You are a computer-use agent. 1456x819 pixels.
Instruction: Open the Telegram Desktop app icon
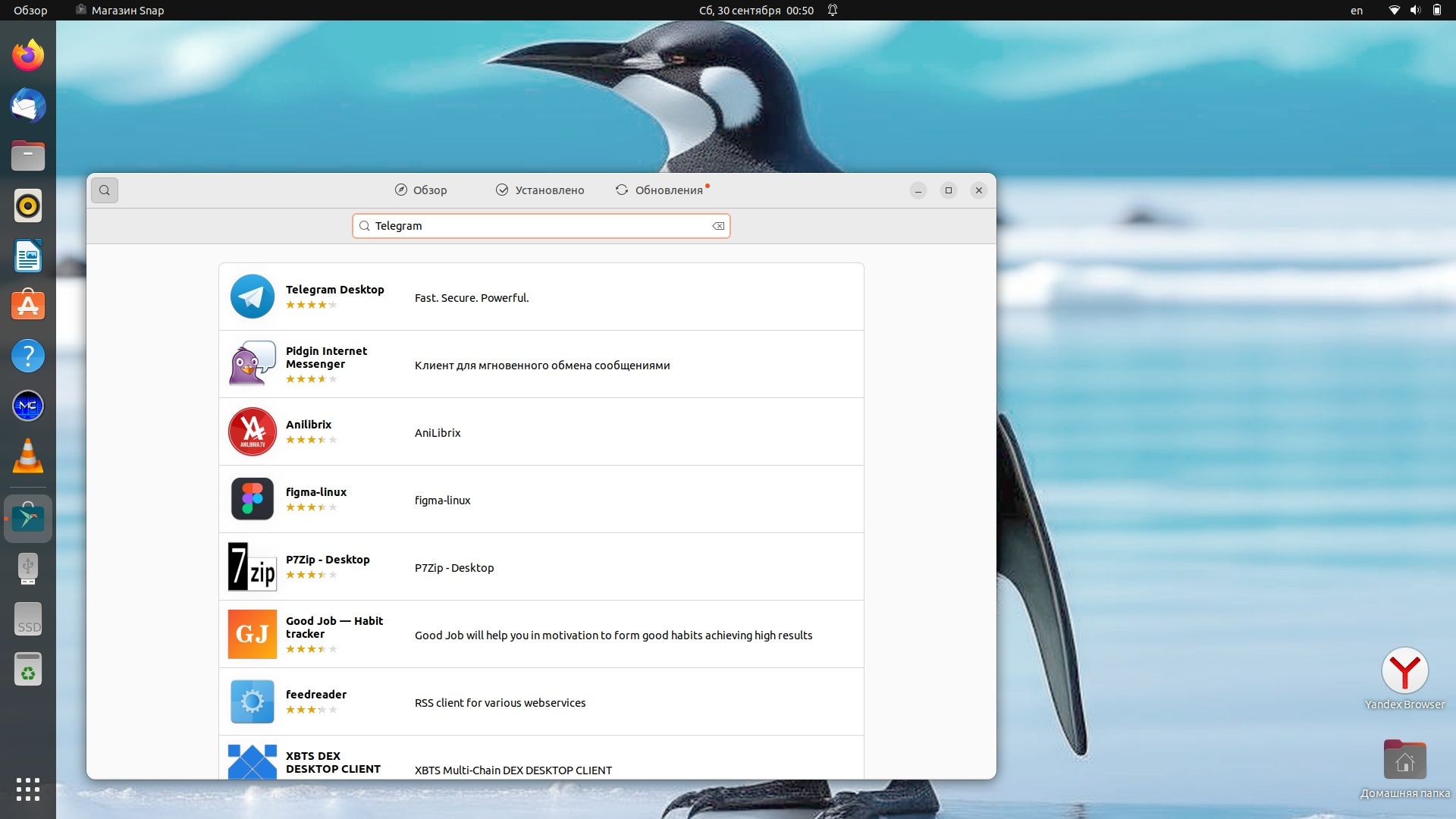(x=253, y=297)
